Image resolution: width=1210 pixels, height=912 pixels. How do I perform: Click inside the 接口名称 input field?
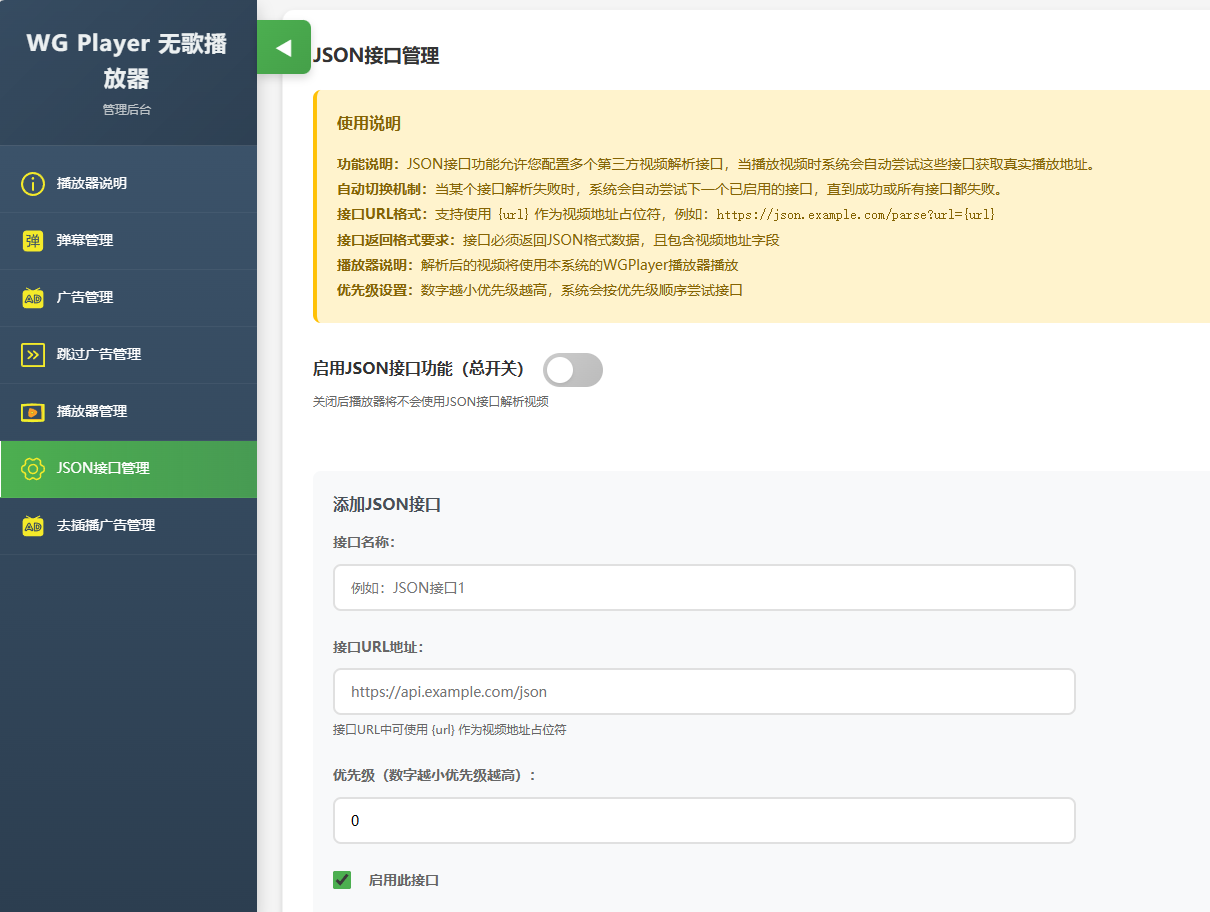[x=703, y=587]
